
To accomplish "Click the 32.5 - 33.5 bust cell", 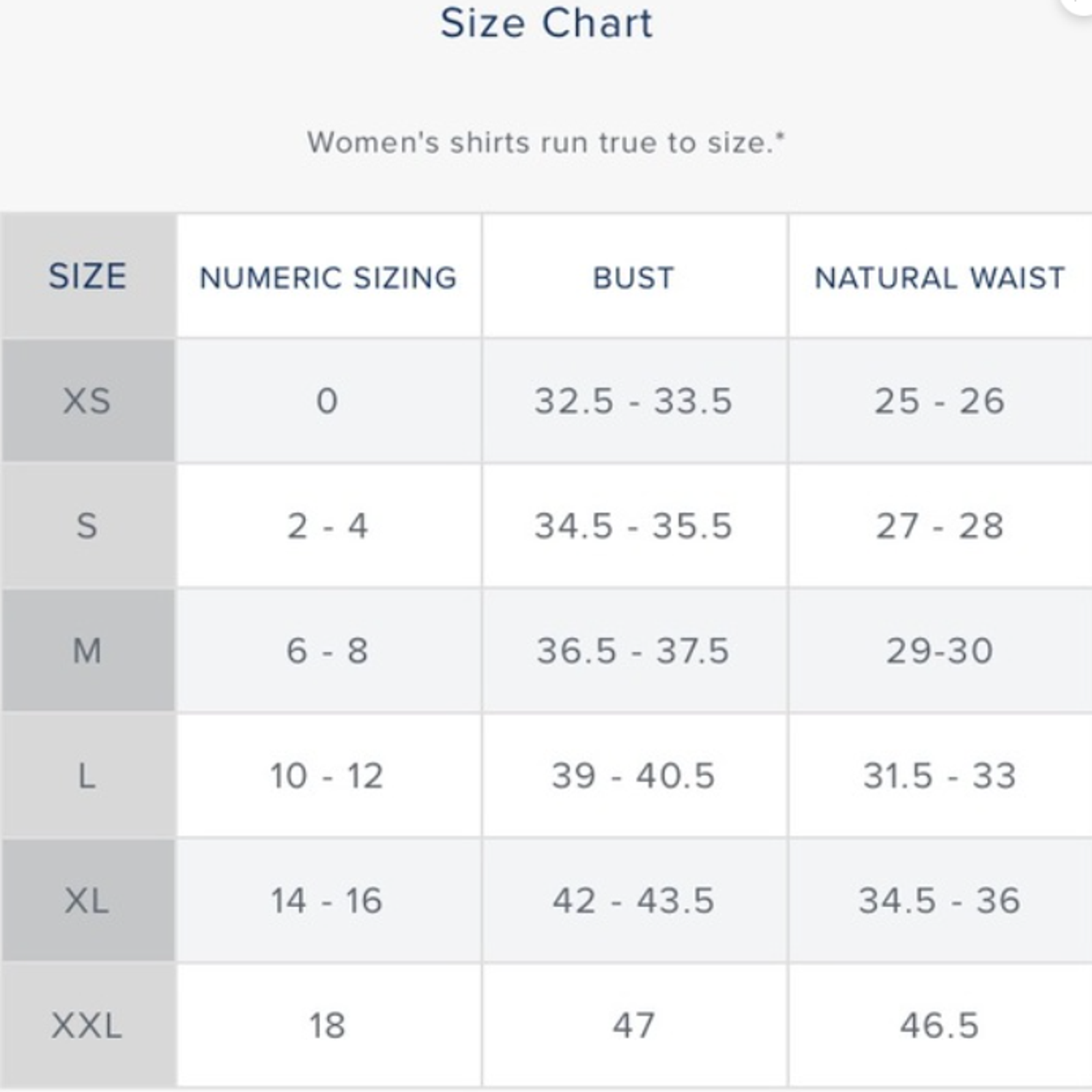I will click(x=633, y=401).
